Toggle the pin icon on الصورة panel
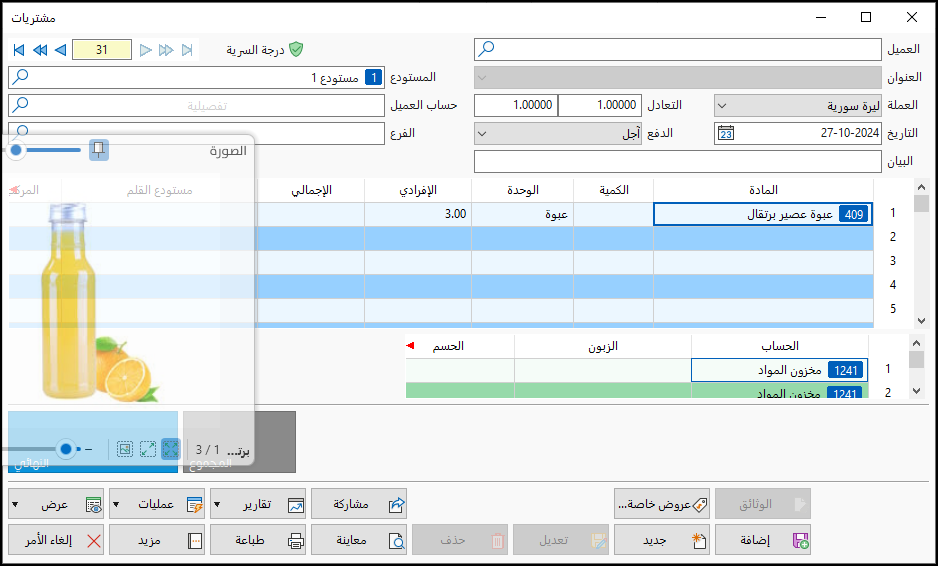 (x=99, y=150)
